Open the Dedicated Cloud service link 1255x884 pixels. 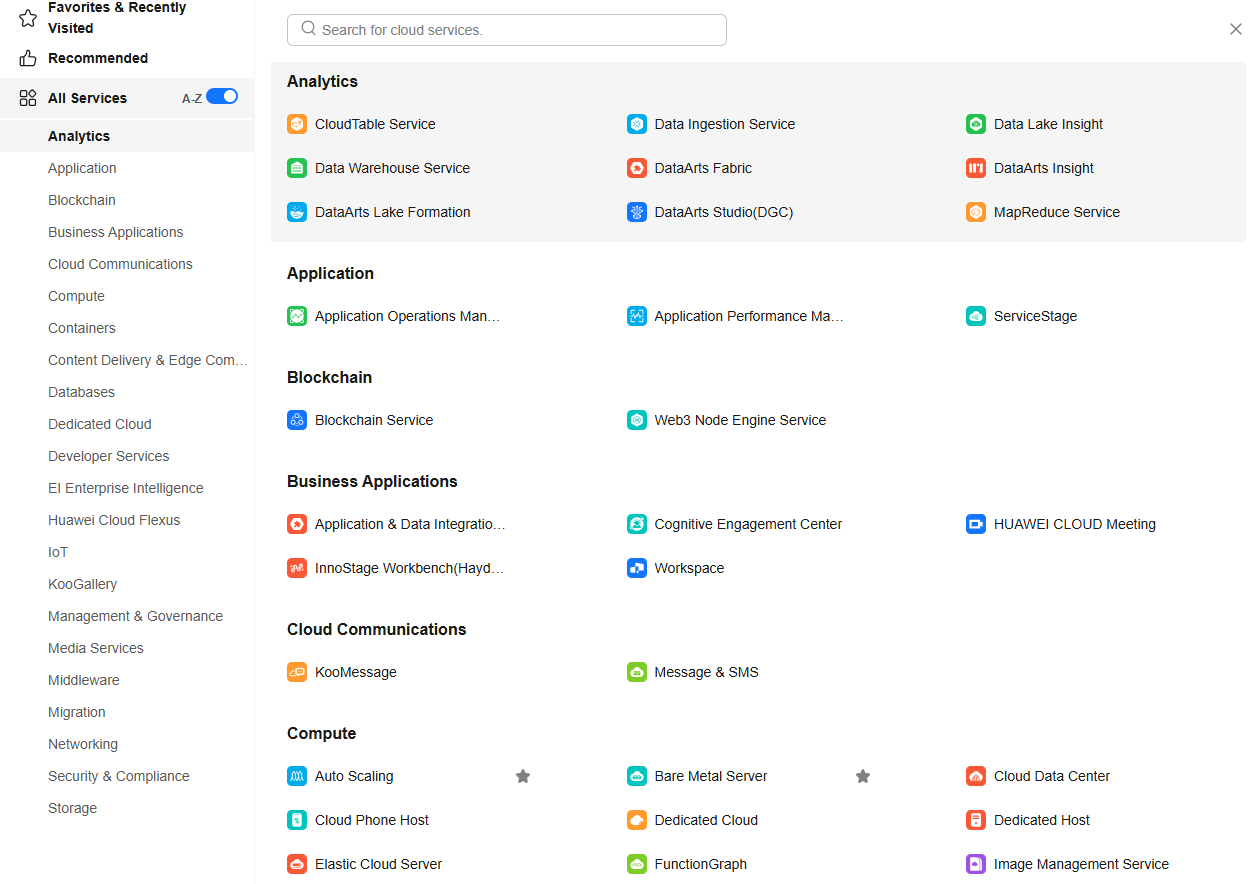pyautogui.click(x=706, y=820)
